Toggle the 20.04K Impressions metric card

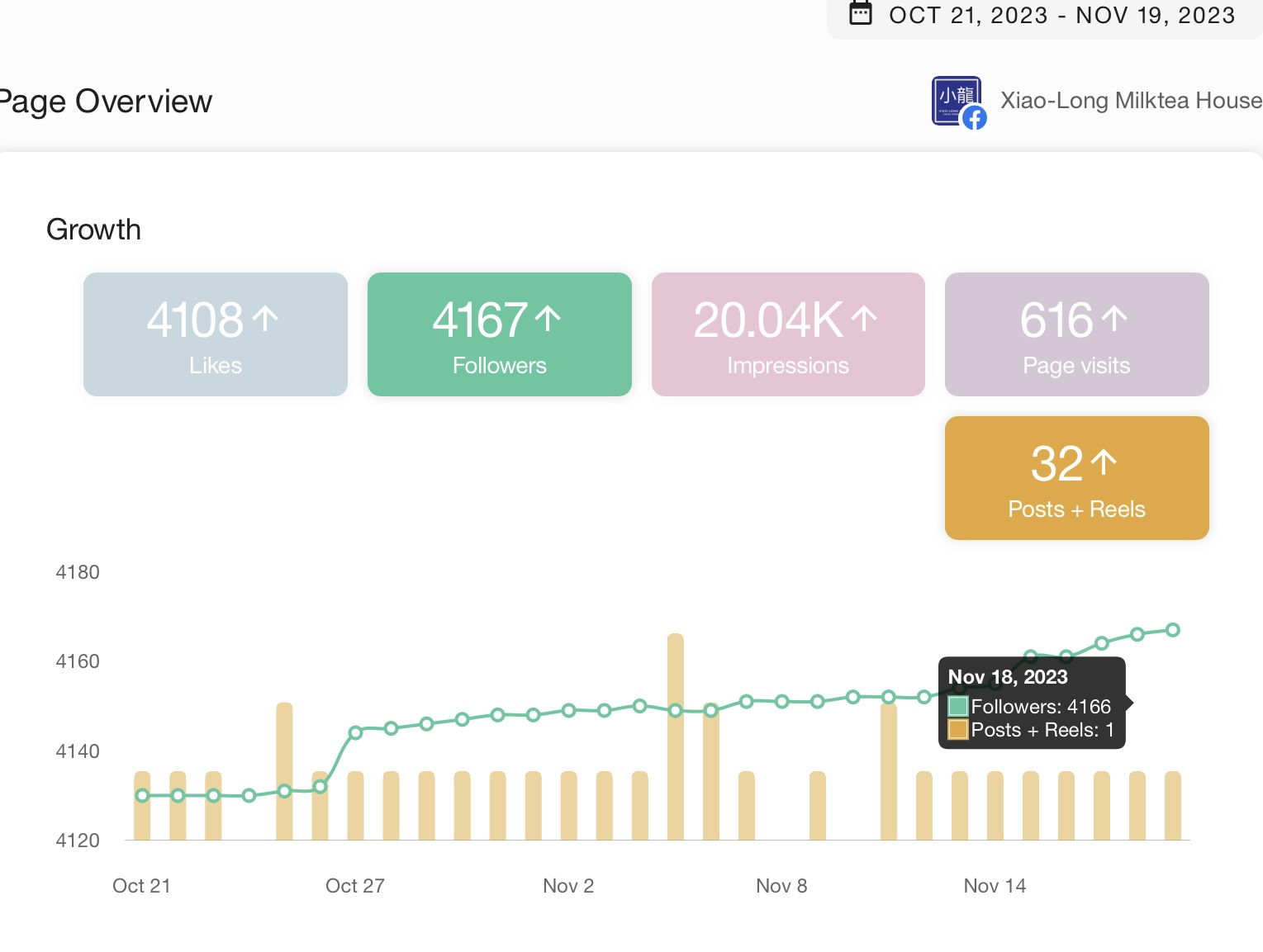click(787, 334)
